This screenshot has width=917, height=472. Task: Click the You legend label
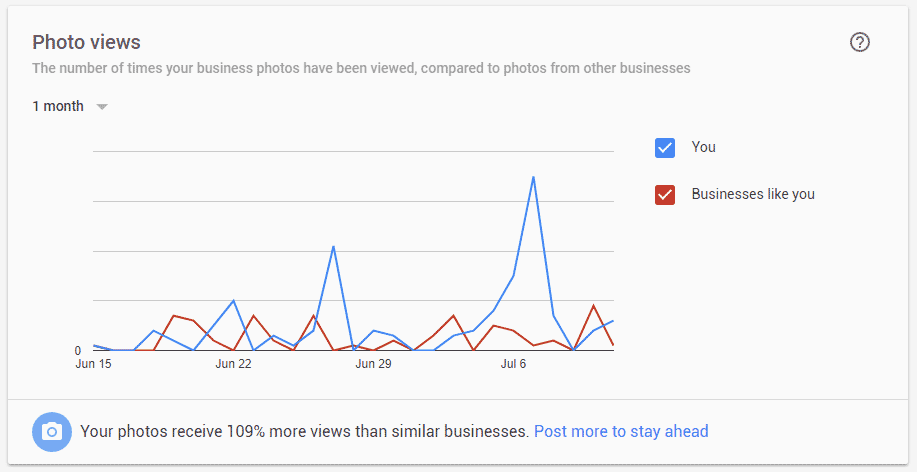[x=704, y=147]
